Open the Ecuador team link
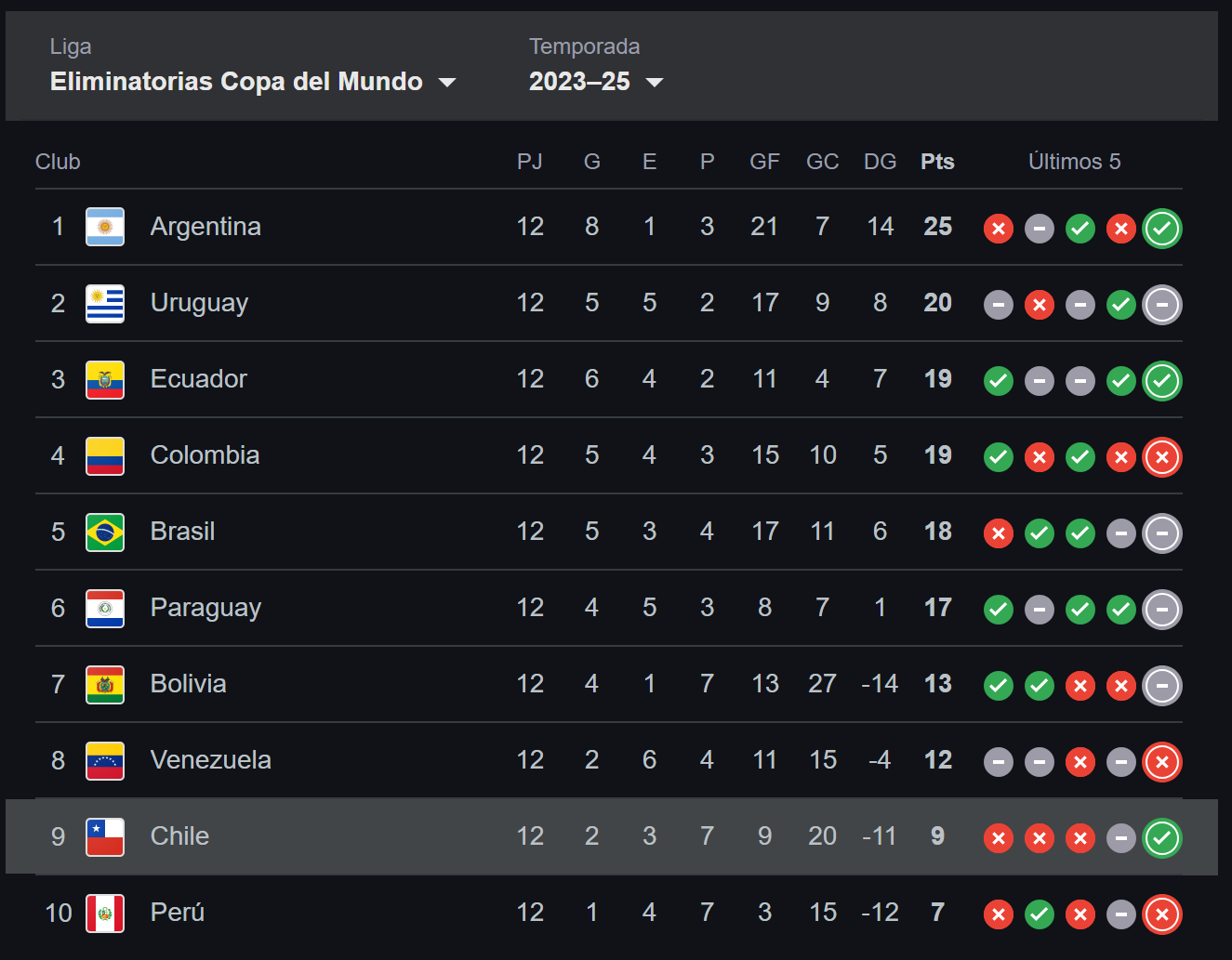 point(199,379)
